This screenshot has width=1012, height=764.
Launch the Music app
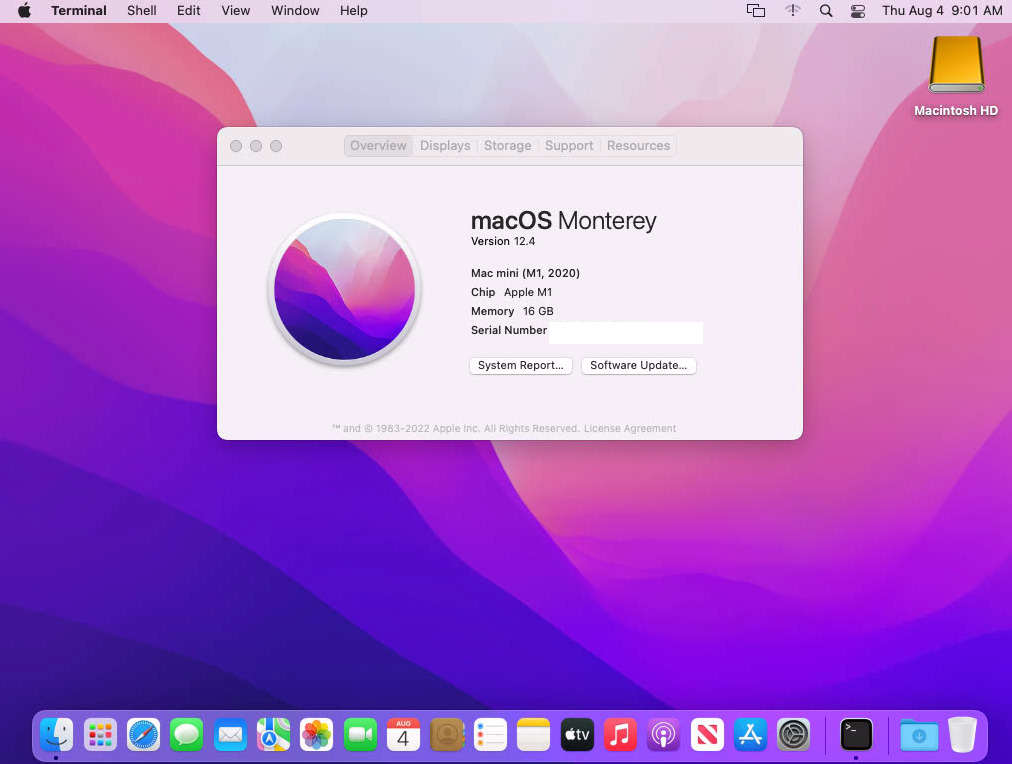[620, 735]
